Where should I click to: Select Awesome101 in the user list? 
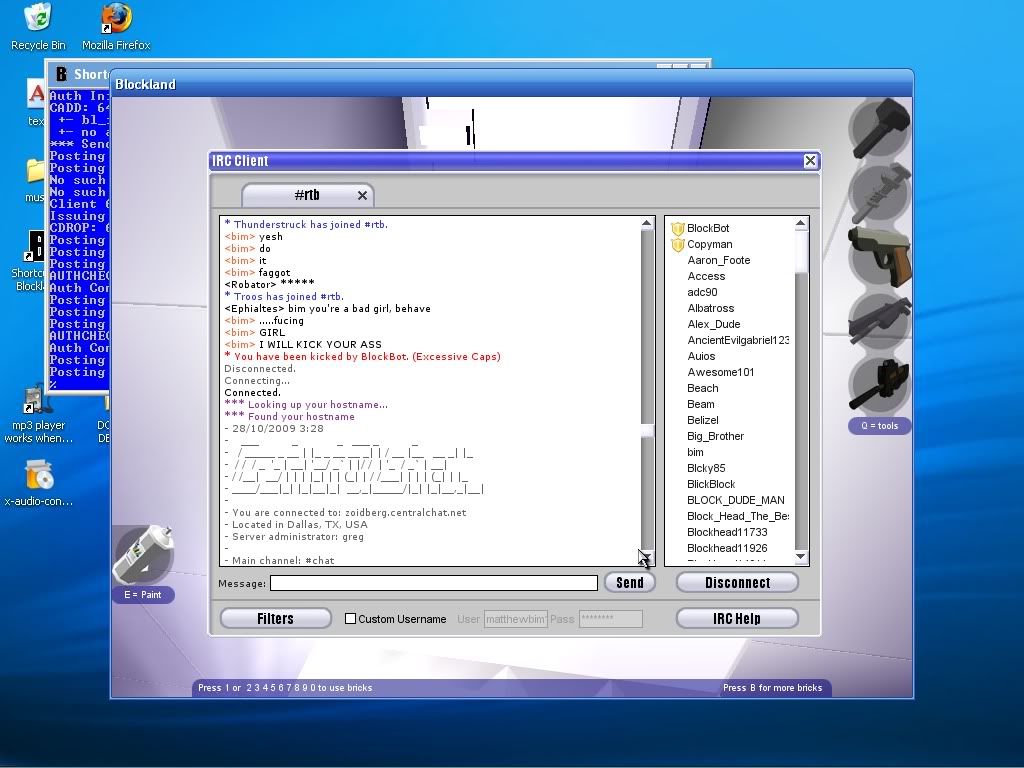720,372
